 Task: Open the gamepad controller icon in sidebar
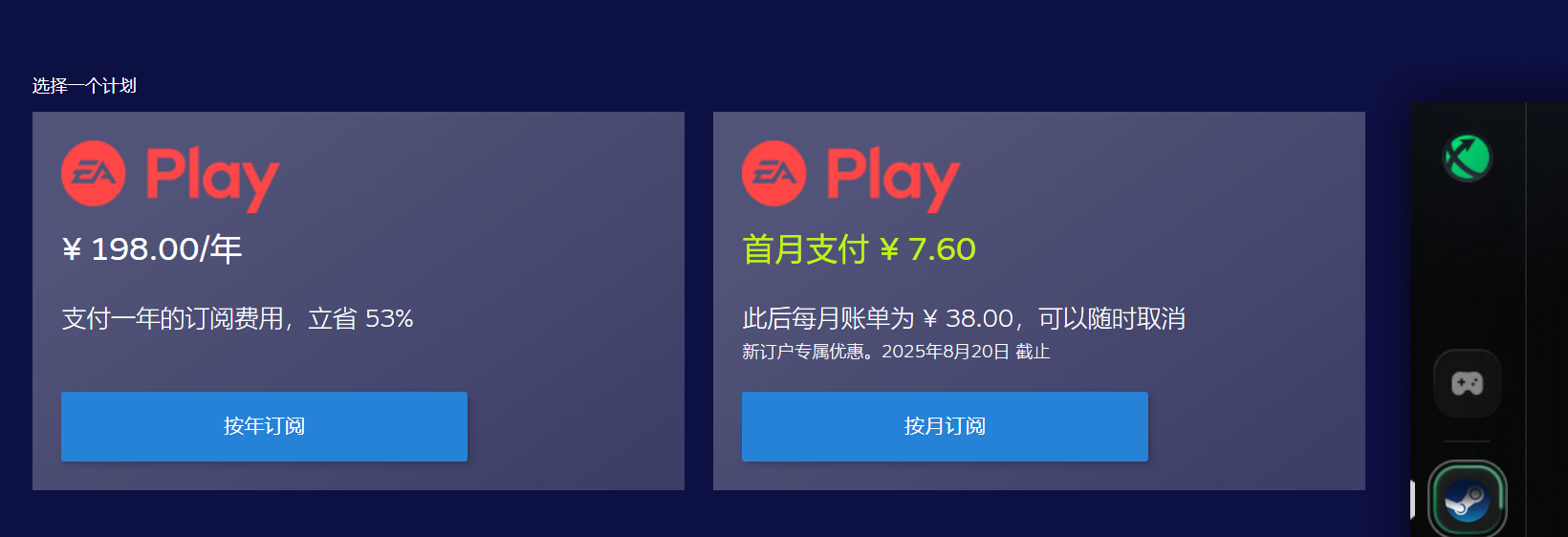[1467, 383]
